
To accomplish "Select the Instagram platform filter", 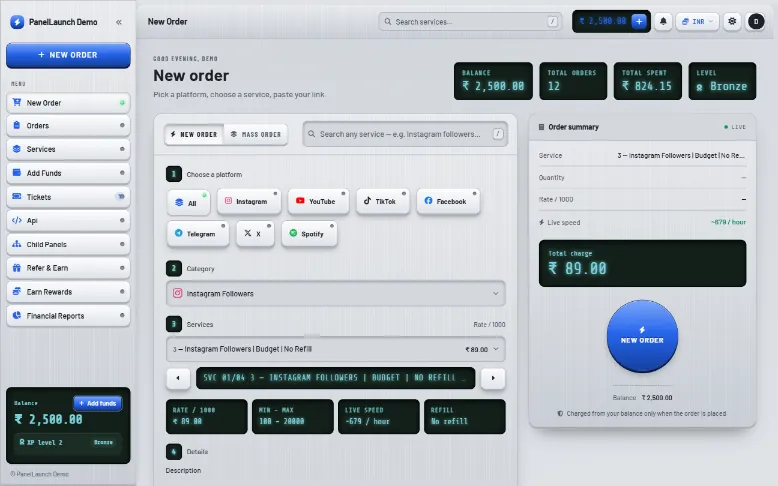I will tap(249, 202).
